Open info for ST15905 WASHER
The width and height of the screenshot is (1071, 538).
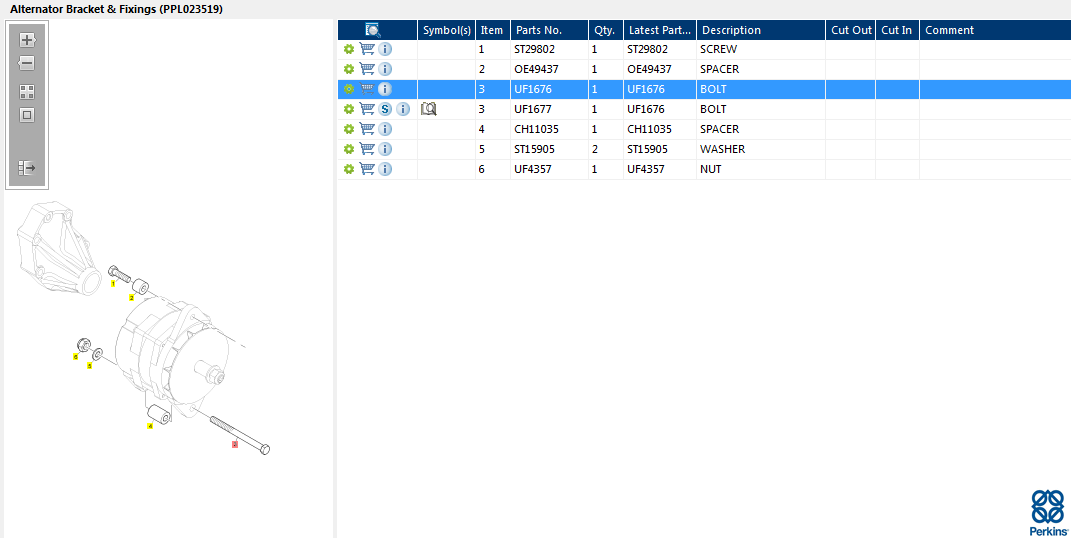385,149
